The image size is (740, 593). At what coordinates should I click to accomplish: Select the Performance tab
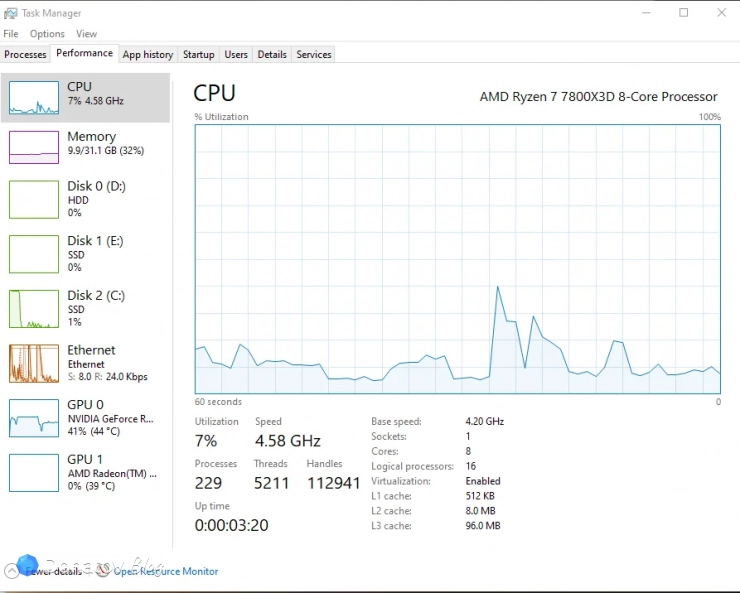coord(84,53)
